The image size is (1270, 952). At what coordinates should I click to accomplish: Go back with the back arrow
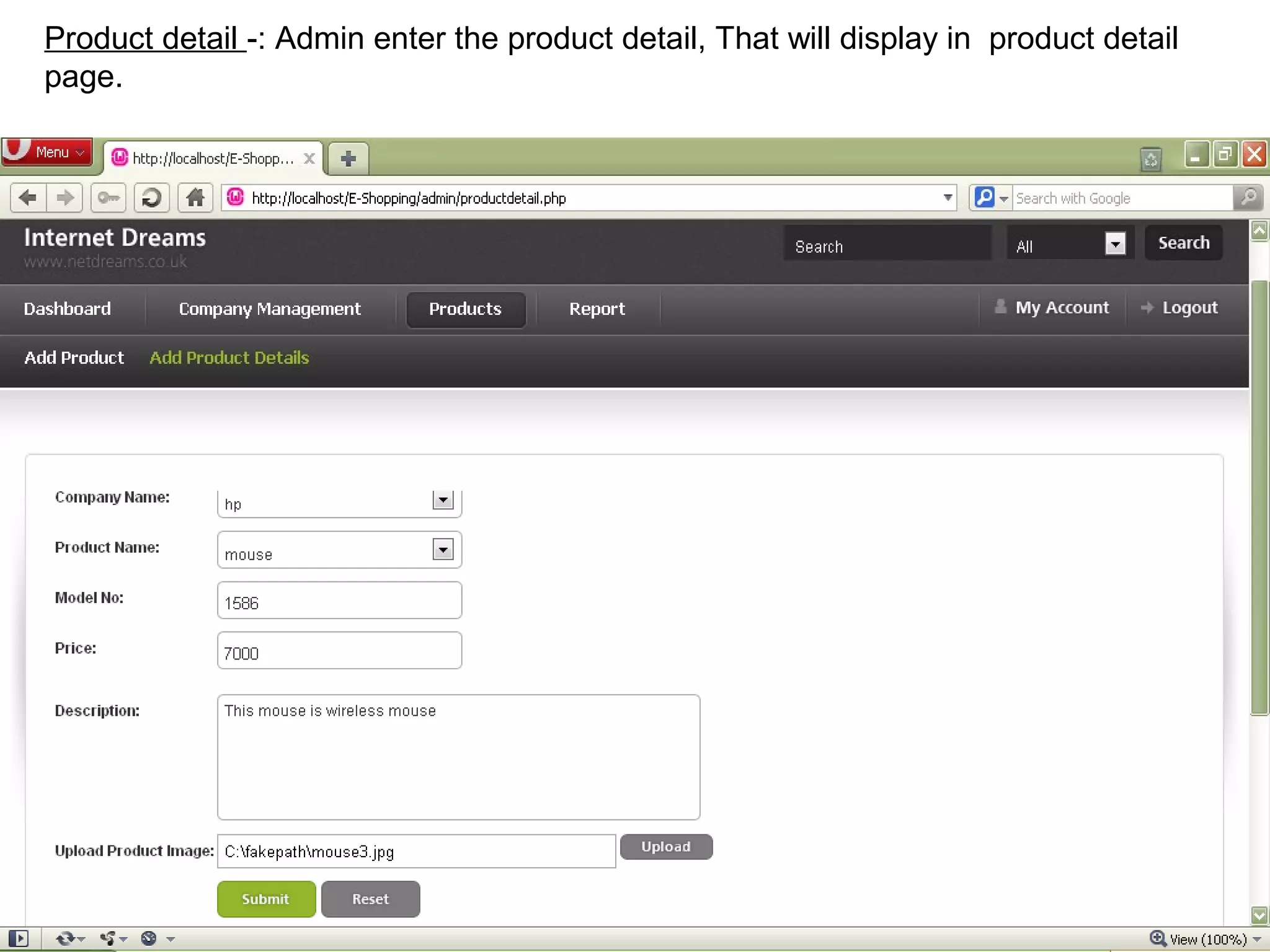(x=29, y=198)
